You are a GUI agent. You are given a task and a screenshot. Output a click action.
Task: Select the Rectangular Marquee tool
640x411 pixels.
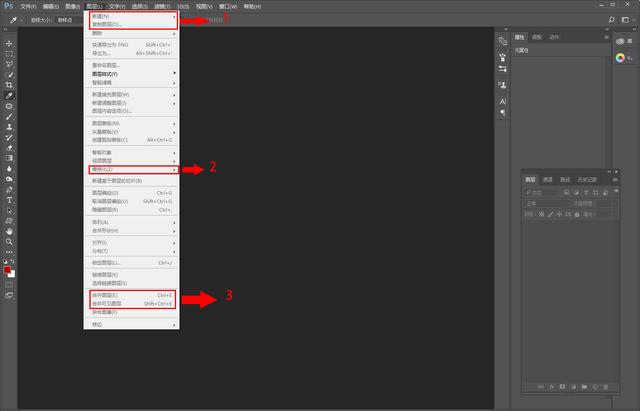click(9, 54)
